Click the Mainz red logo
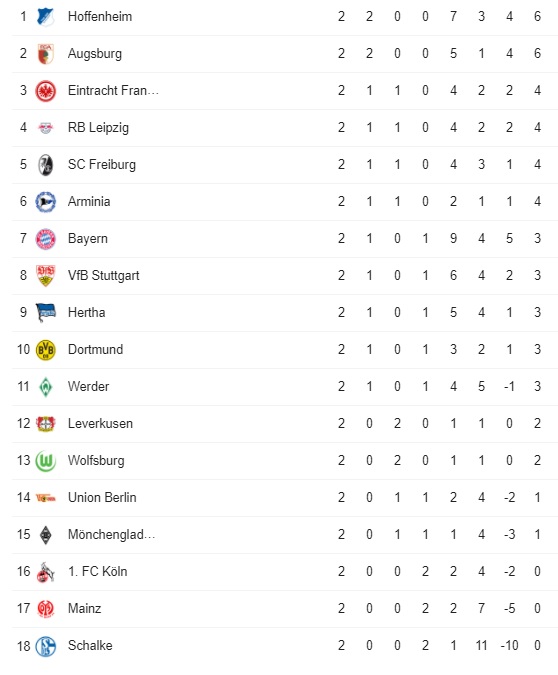 [46, 609]
